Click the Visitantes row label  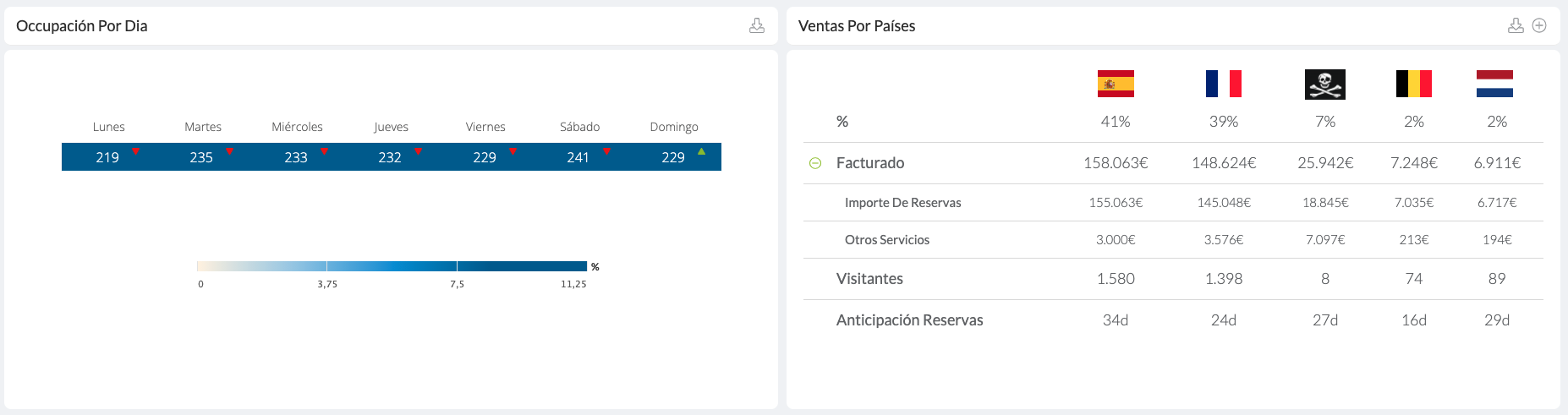click(x=869, y=279)
